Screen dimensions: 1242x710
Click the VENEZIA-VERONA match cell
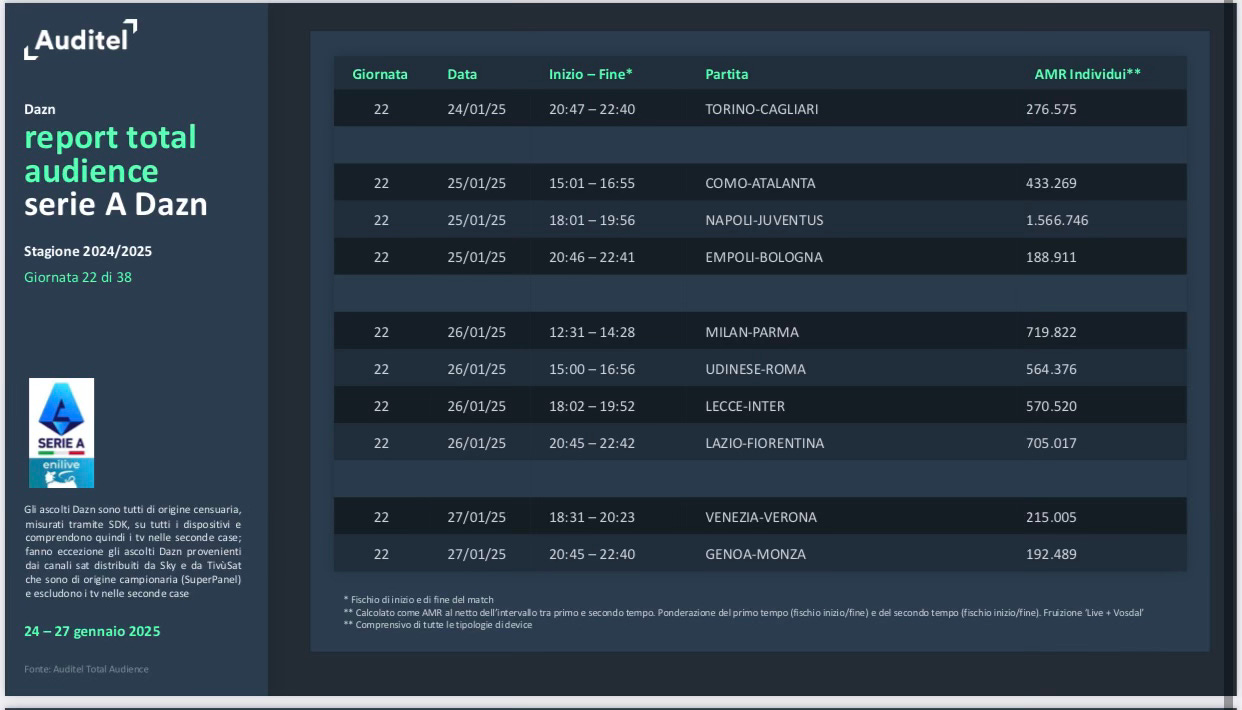point(761,517)
